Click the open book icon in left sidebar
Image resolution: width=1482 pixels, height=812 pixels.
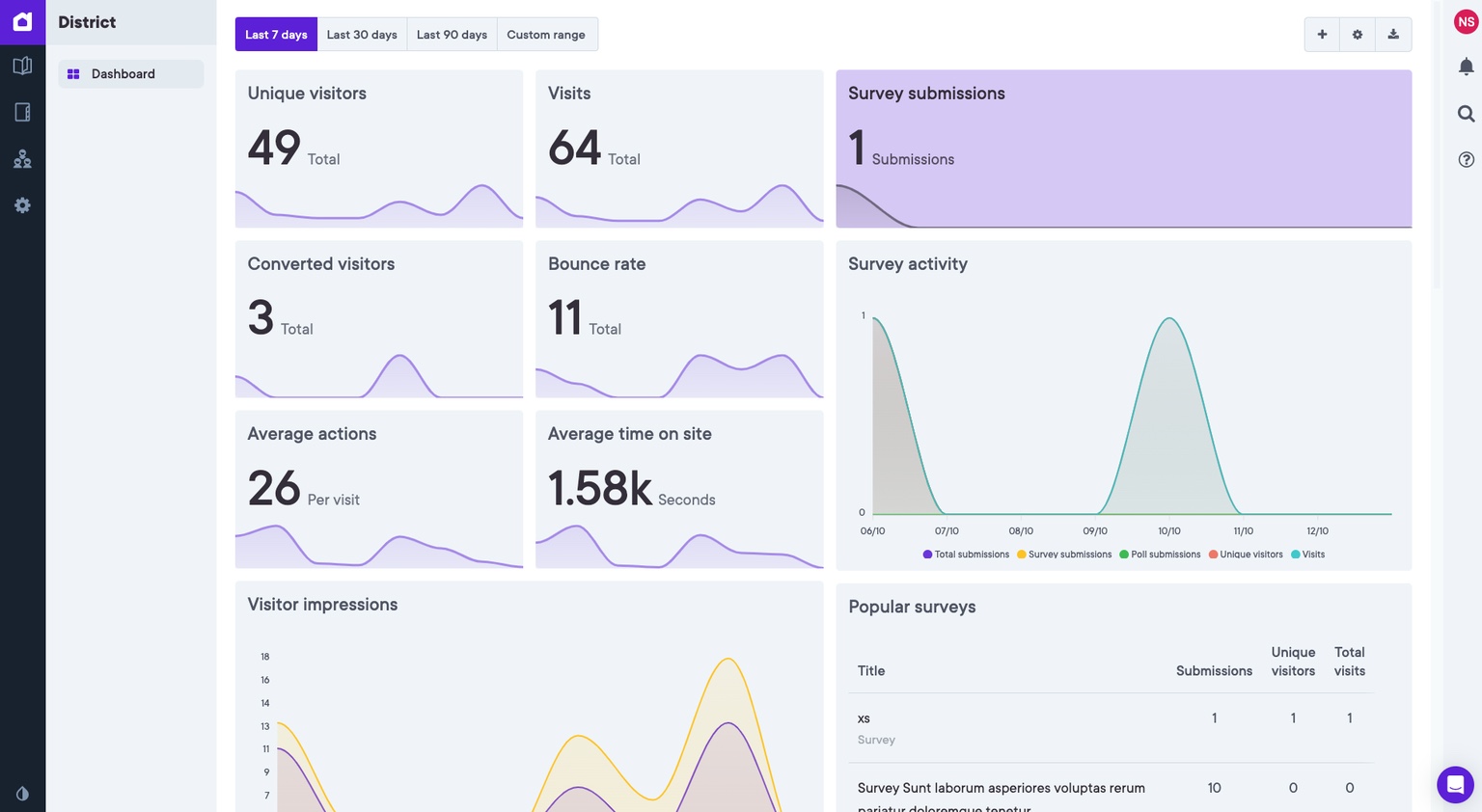22,67
